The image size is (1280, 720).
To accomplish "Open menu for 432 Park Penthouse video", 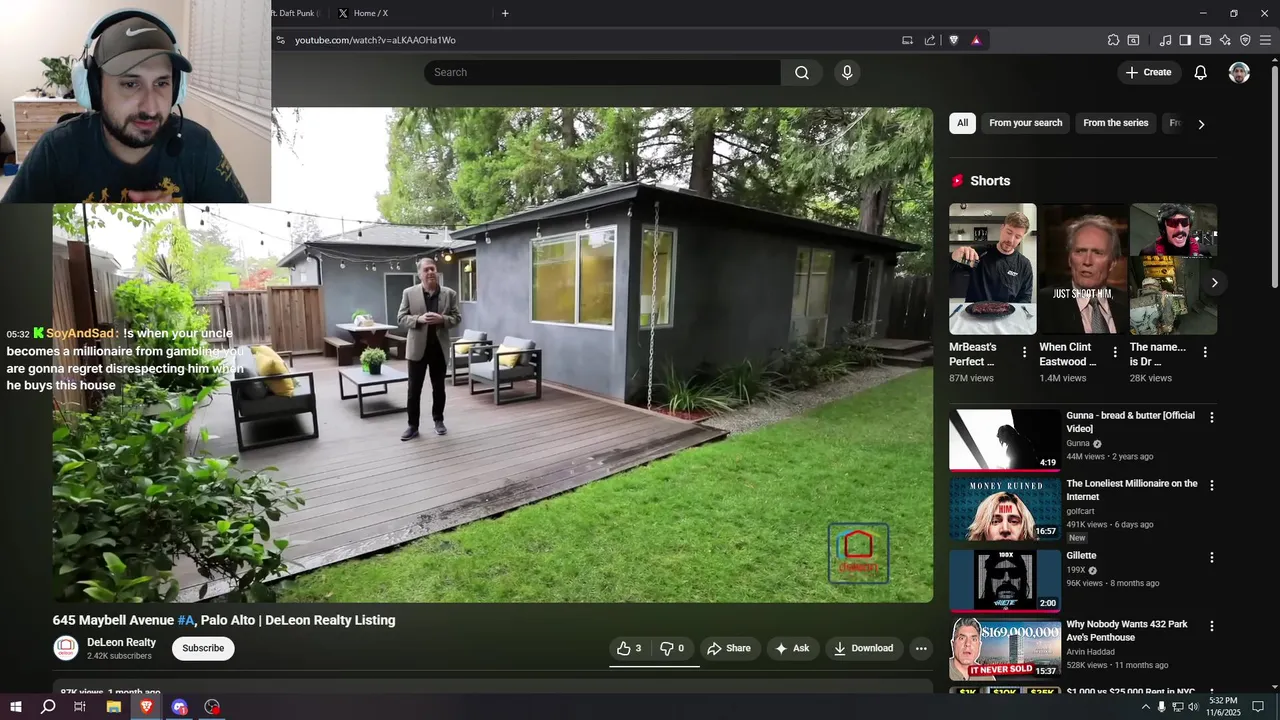I will pyautogui.click(x=1212, y=626).
